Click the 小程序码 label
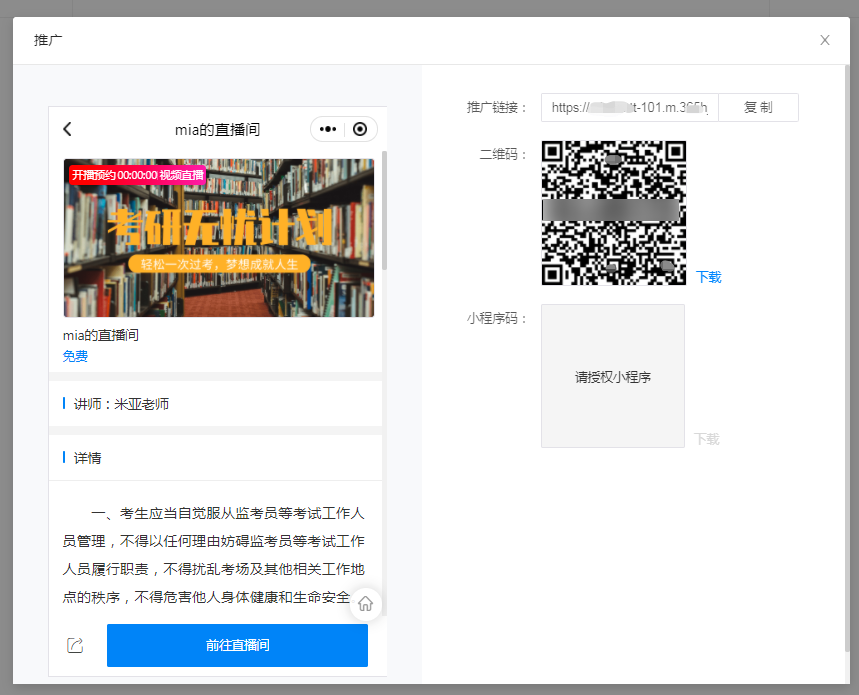 point(497,318)
